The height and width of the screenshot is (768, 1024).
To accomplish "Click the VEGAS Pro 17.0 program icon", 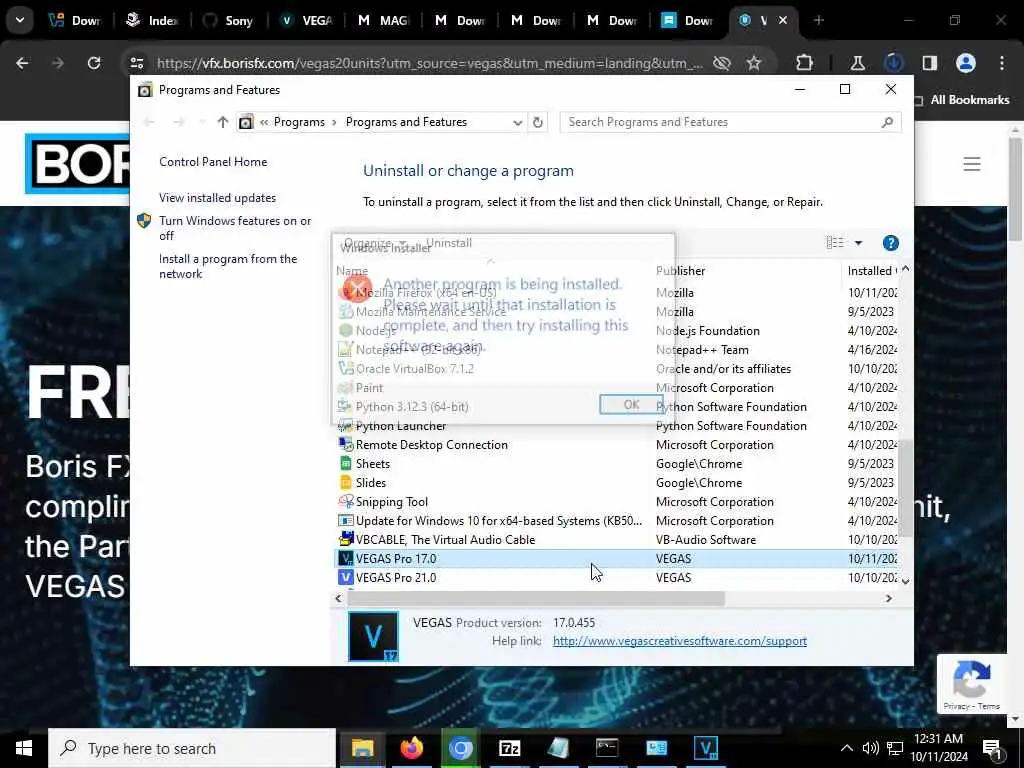I will (345, 559).
